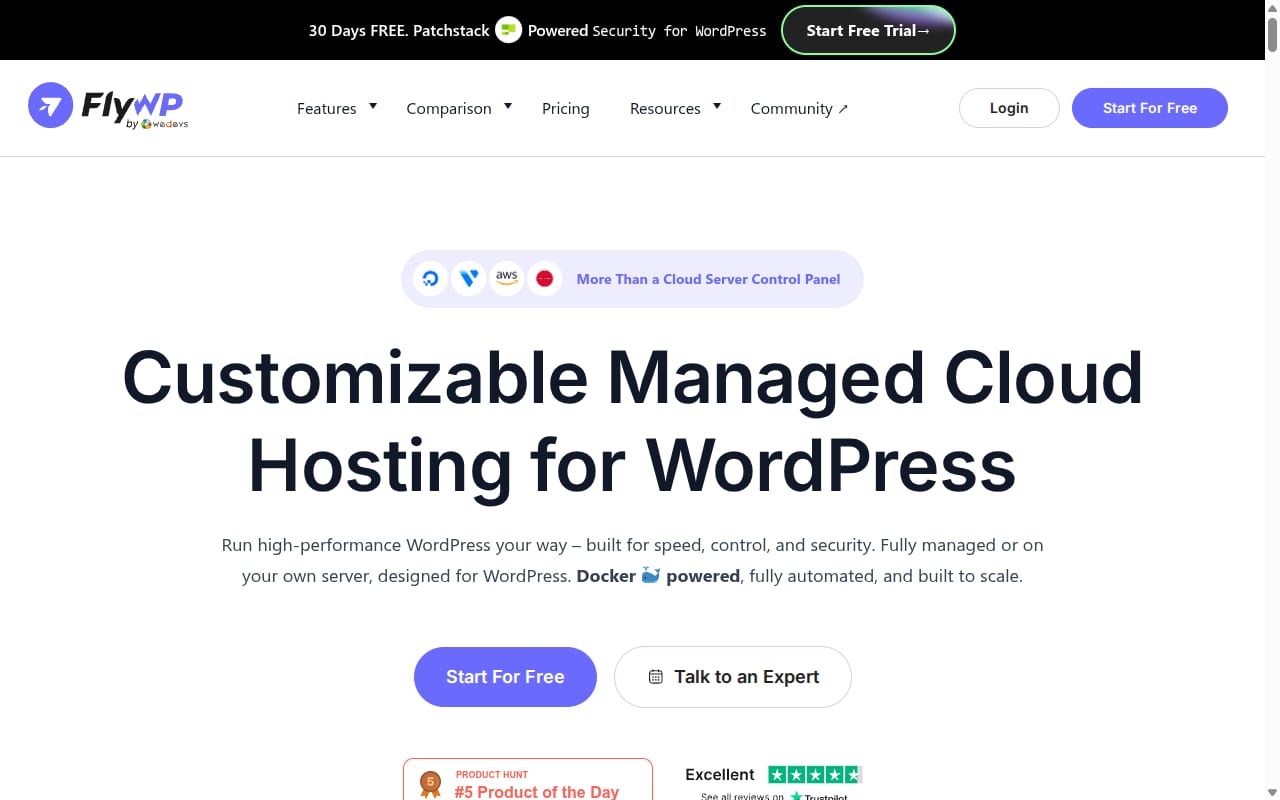Click the Vultr provider icon
The height and width of the screenshot is (800, 1280).
click(x=468, y=279)
